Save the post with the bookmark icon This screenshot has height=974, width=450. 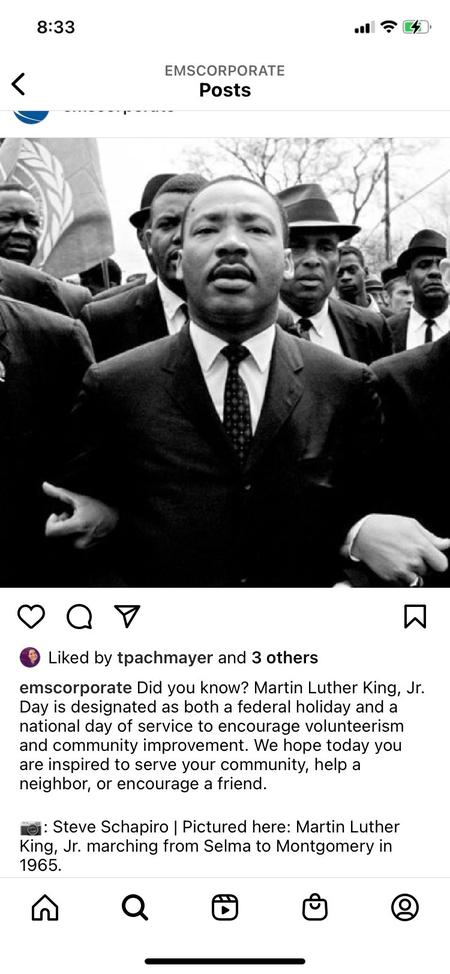point(415,616)
